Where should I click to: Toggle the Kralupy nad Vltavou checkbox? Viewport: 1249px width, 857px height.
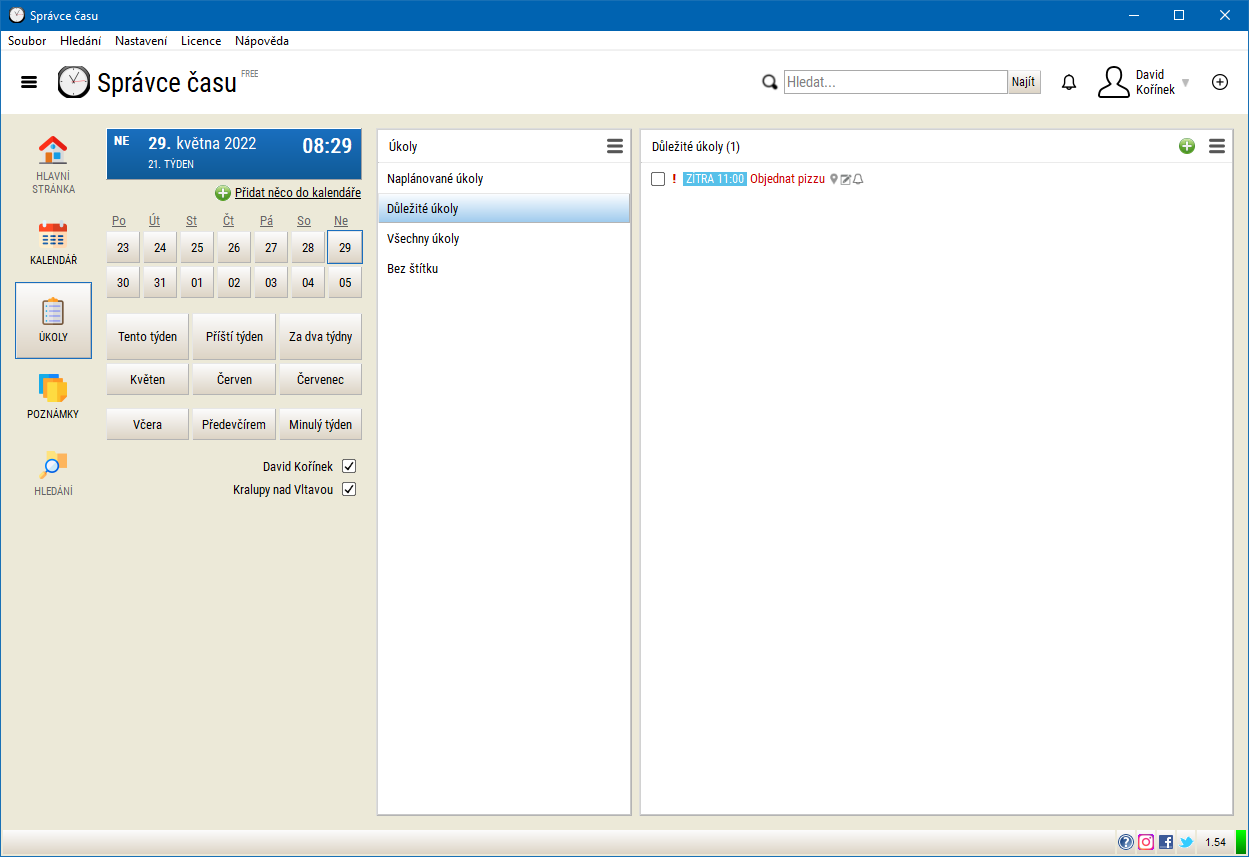349,489
